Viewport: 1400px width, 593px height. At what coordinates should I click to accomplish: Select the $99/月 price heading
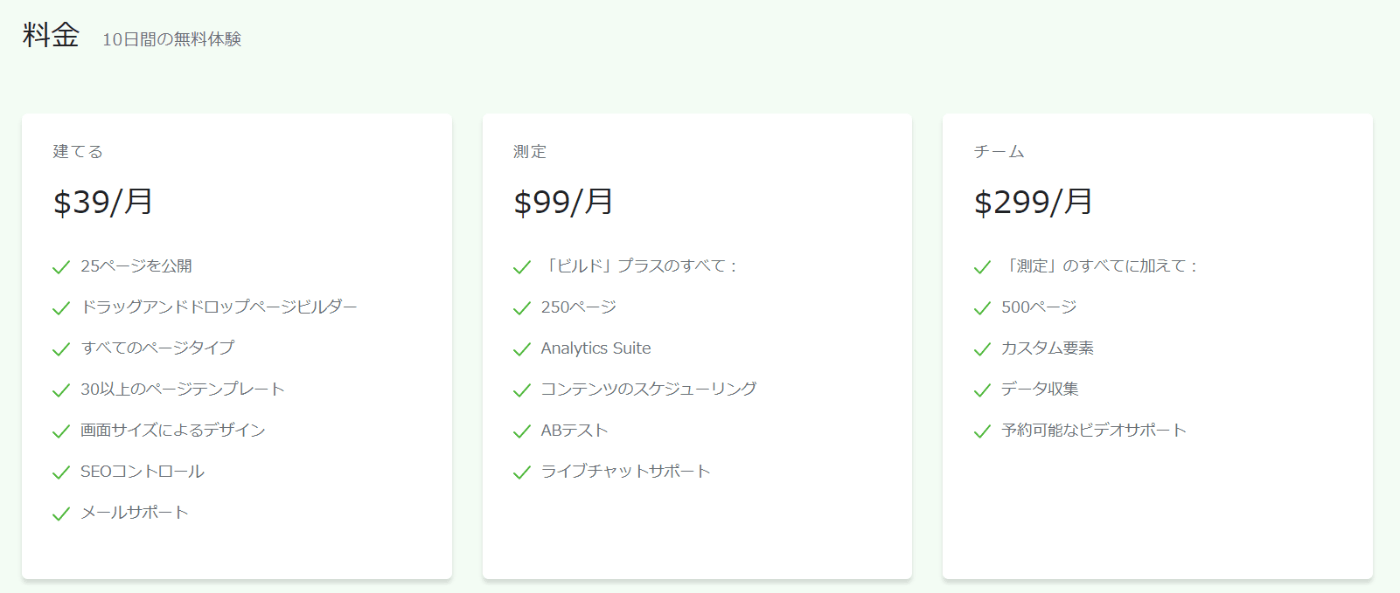563,202
